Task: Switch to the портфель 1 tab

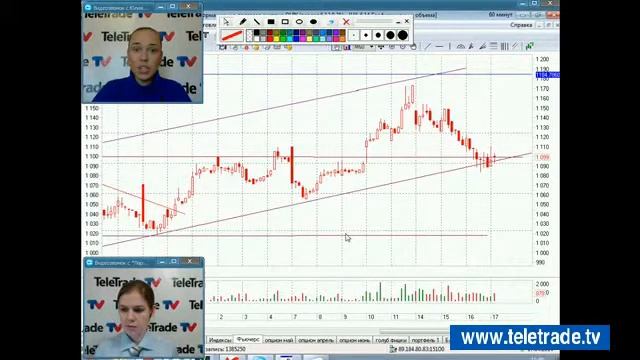Action: [425, 340]
